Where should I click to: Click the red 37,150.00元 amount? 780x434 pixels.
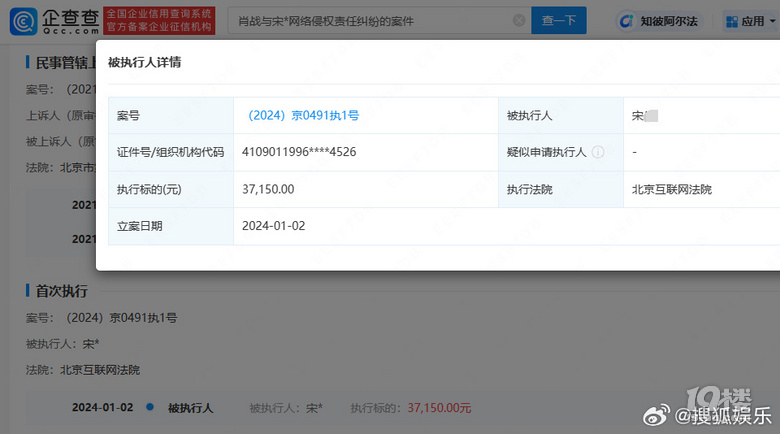[x=439, y=408]
